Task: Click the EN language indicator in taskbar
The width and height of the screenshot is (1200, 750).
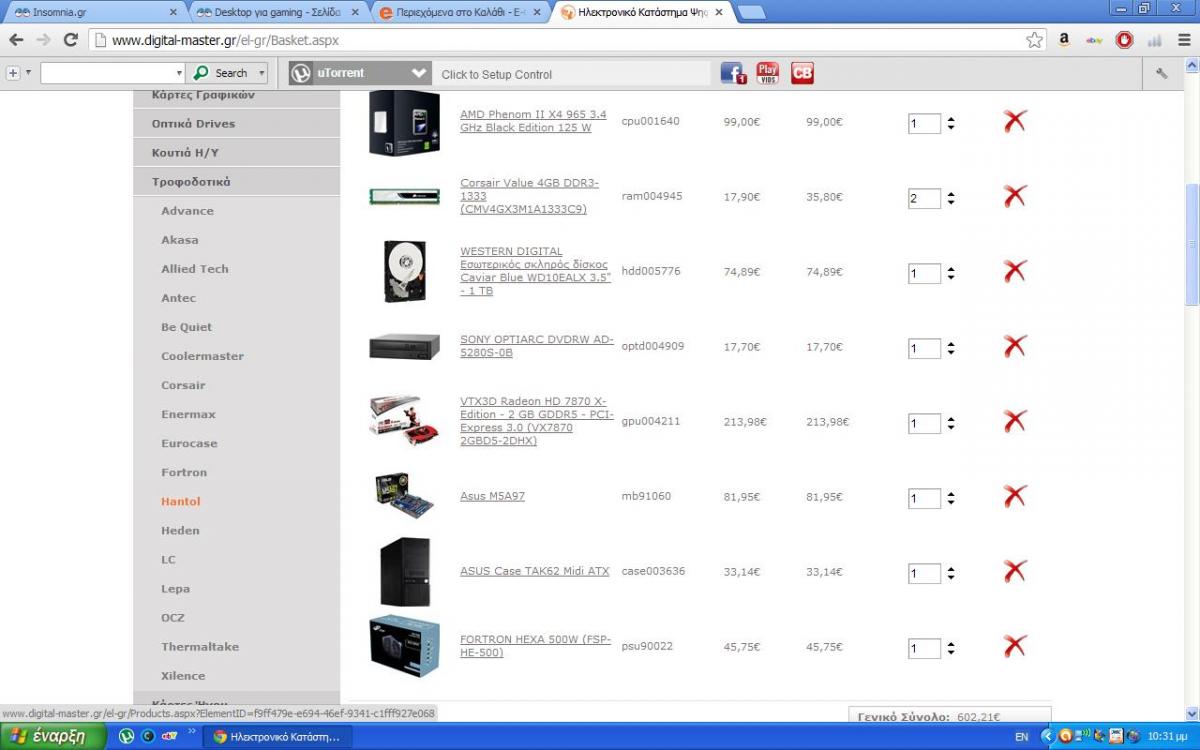Action: 1021,737
